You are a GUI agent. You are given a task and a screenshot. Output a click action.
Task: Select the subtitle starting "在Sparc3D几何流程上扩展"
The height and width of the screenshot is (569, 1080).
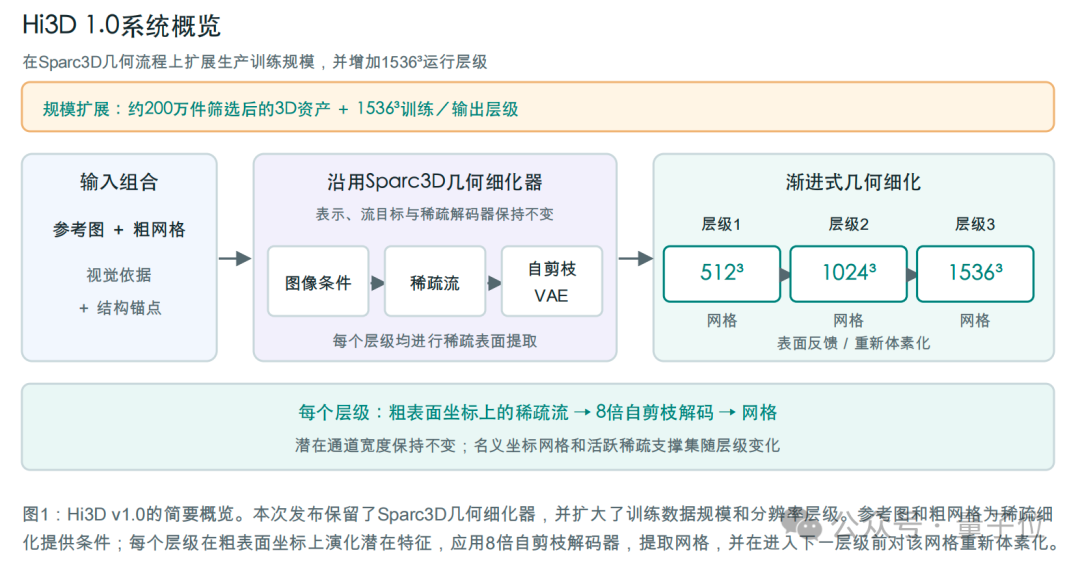coord(255,62)
